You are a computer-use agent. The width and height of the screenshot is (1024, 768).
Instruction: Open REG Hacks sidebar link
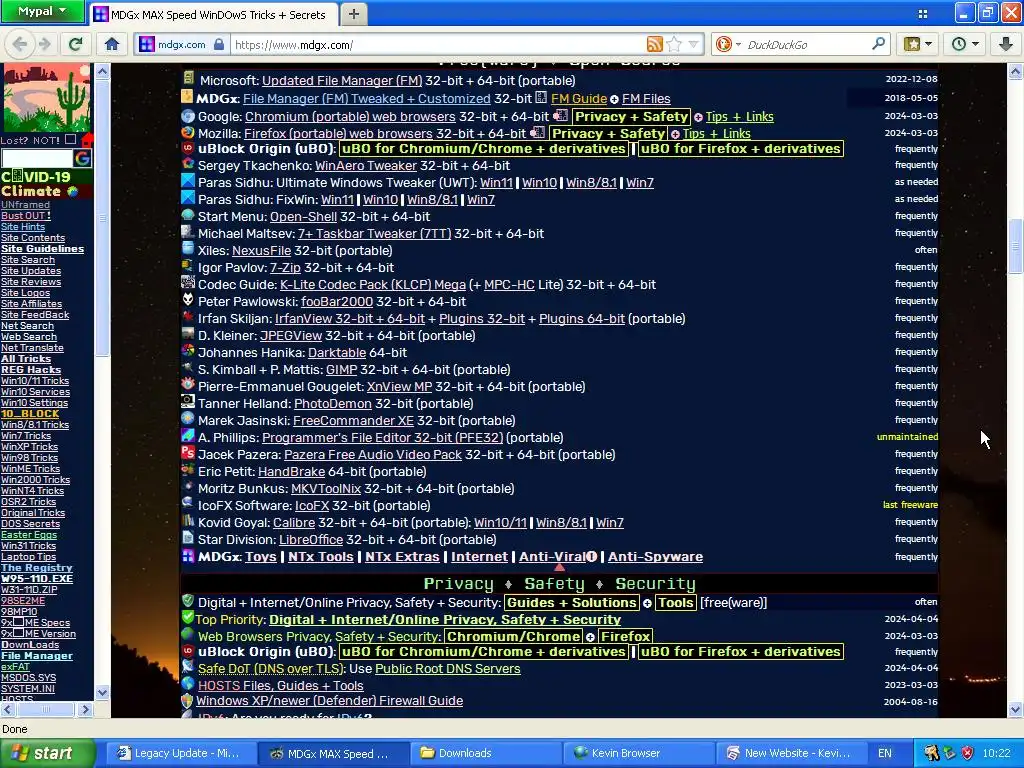point(31,370)
